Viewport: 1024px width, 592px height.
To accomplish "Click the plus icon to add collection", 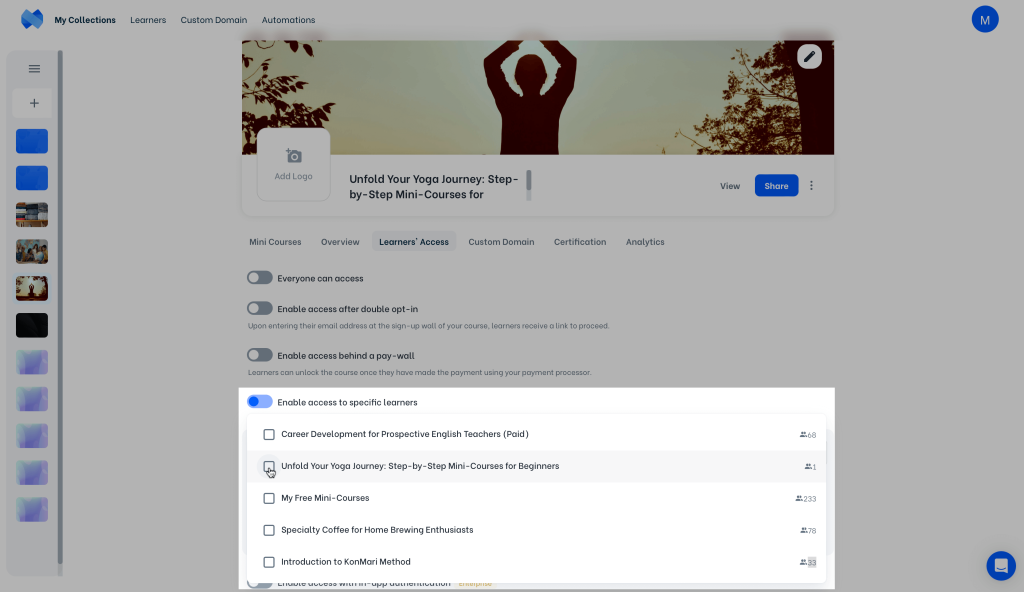I will [34, 103].
